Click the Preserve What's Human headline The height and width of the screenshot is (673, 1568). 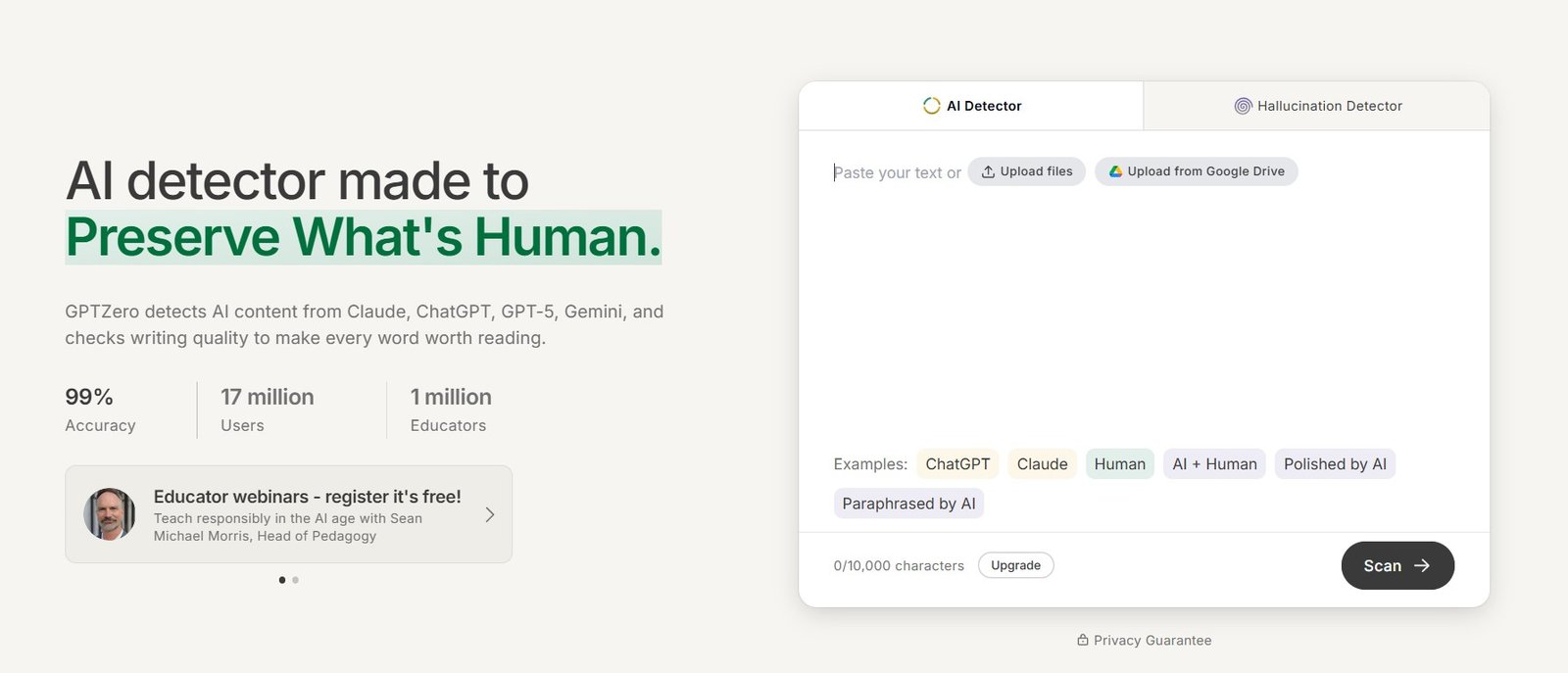(x=364, y=237)
